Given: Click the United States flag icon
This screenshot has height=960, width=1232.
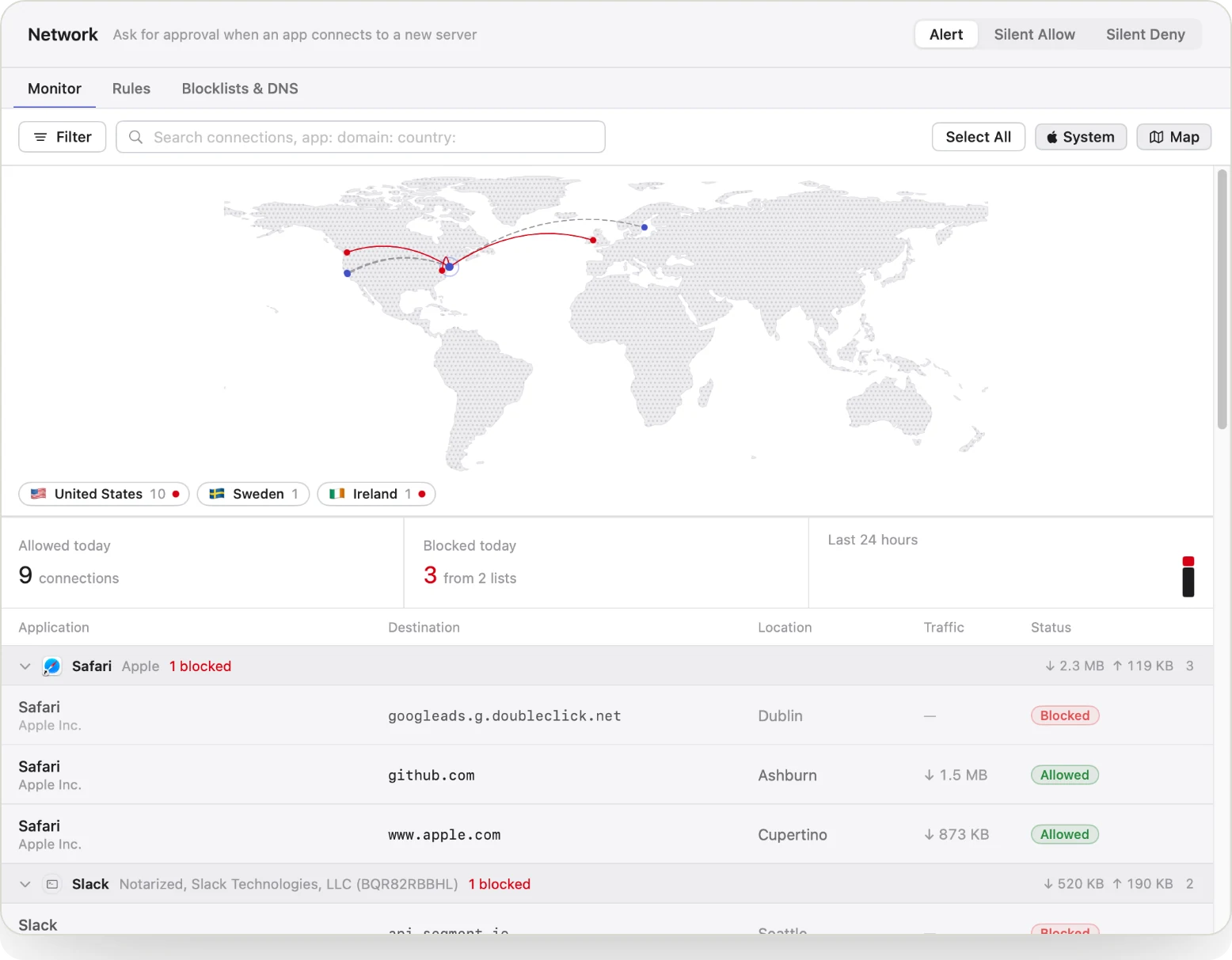Looking at the screenshot, I should (x=38, y=494).
